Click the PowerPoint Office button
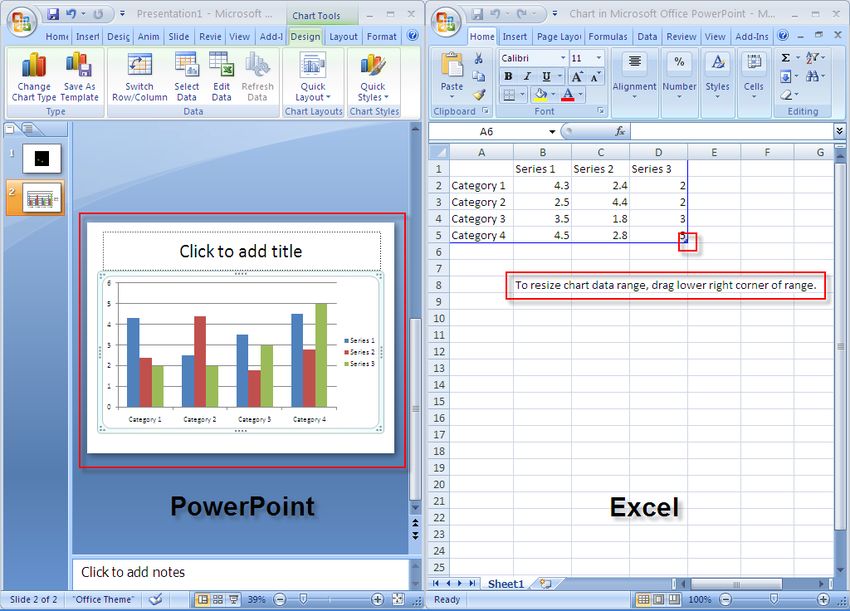Image resolution: width=850 pixels, height=611 pixels. 21,22
